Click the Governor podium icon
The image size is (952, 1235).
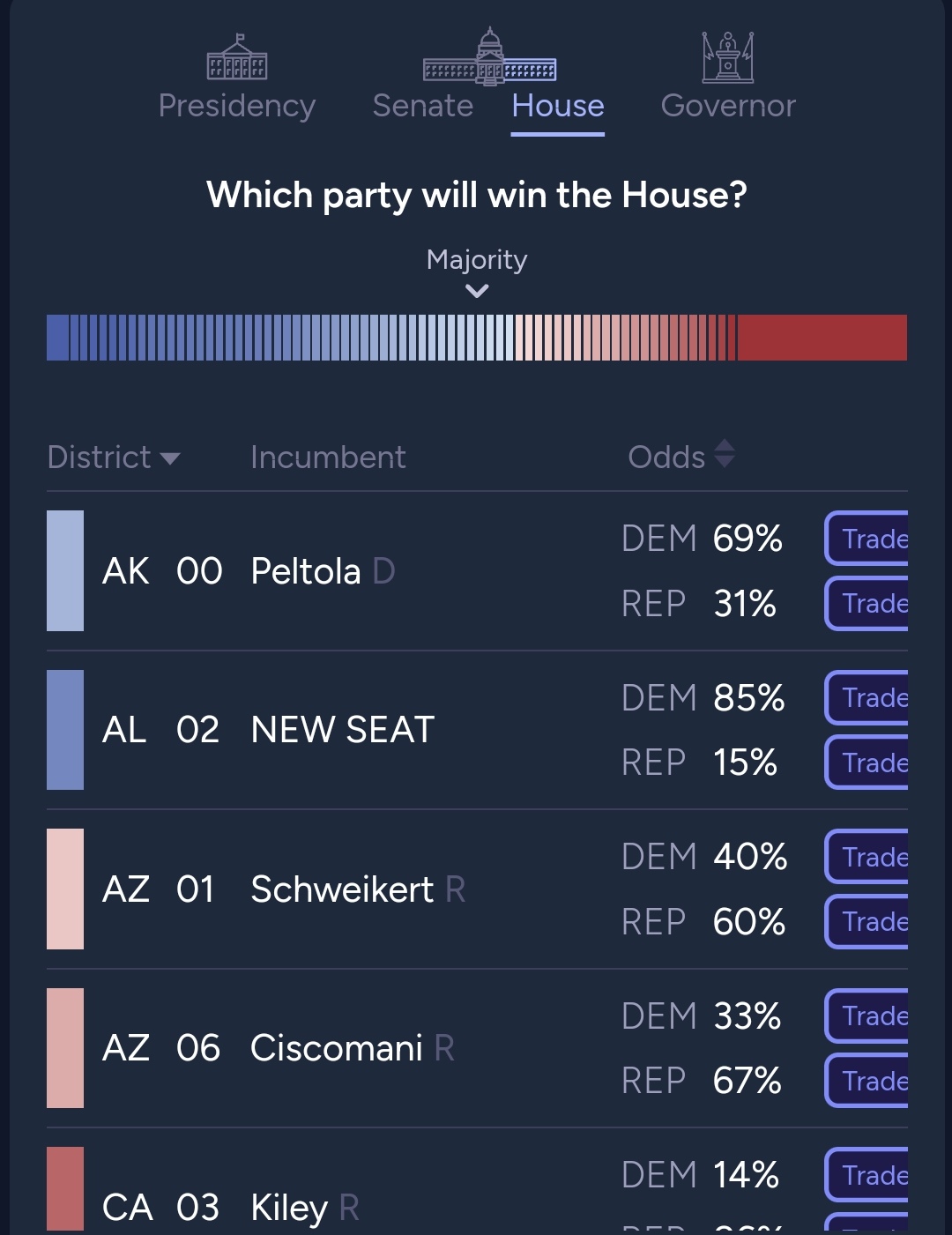pos(728,57)
